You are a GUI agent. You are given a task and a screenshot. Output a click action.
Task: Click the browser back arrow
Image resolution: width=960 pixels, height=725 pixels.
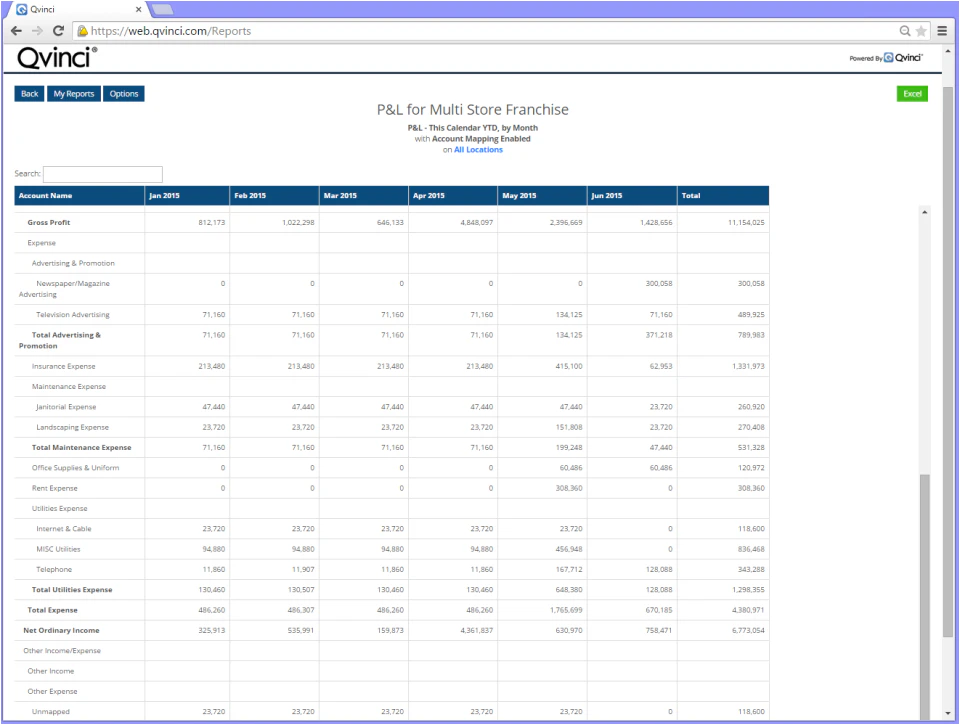(x=14, y=31)
